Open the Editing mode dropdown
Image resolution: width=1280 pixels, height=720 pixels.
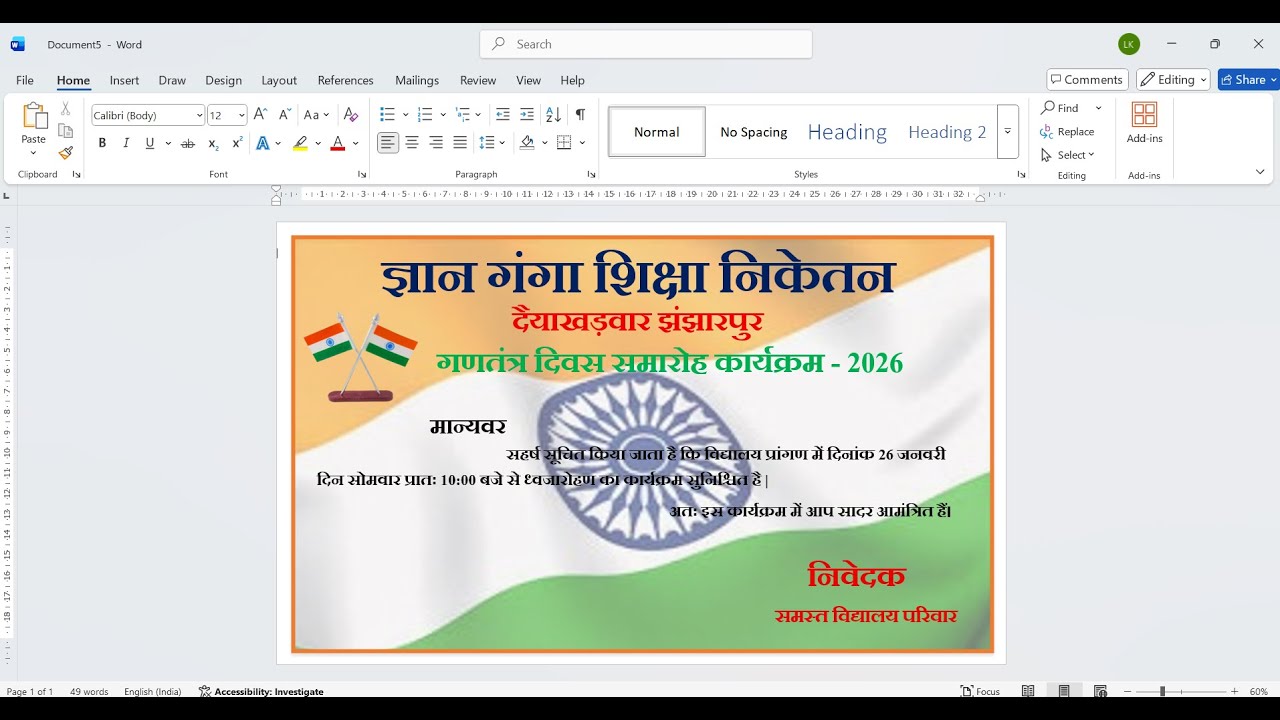[1174, 80]
